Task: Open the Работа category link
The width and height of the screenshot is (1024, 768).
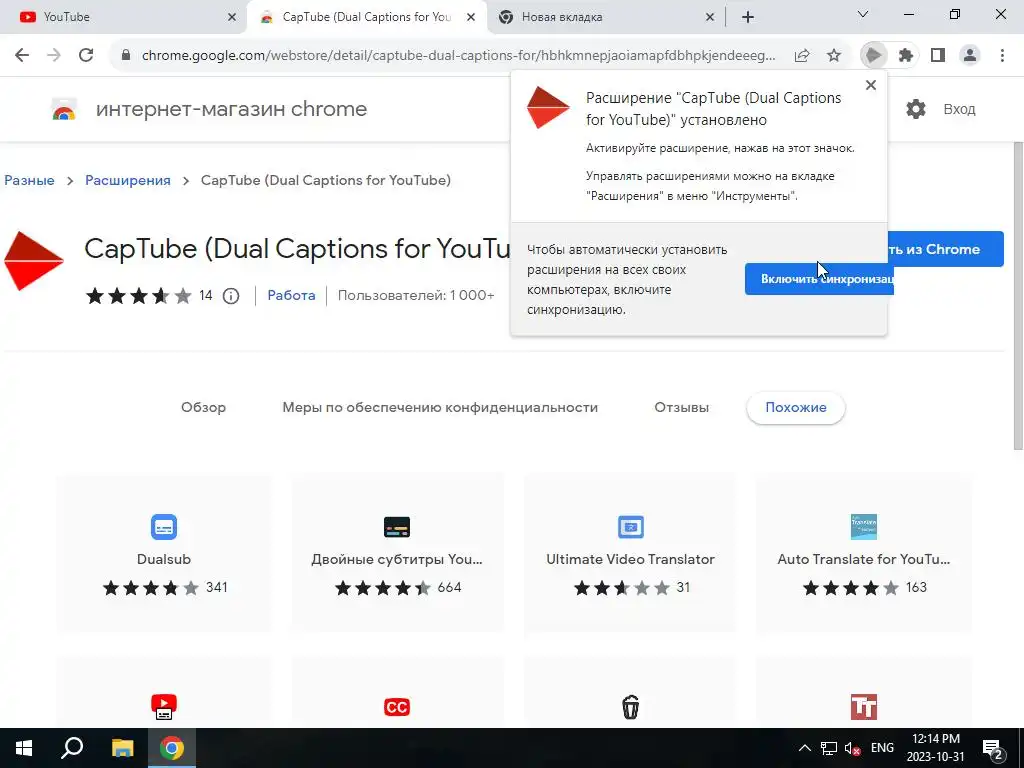Action: click(x=291, y=295)
